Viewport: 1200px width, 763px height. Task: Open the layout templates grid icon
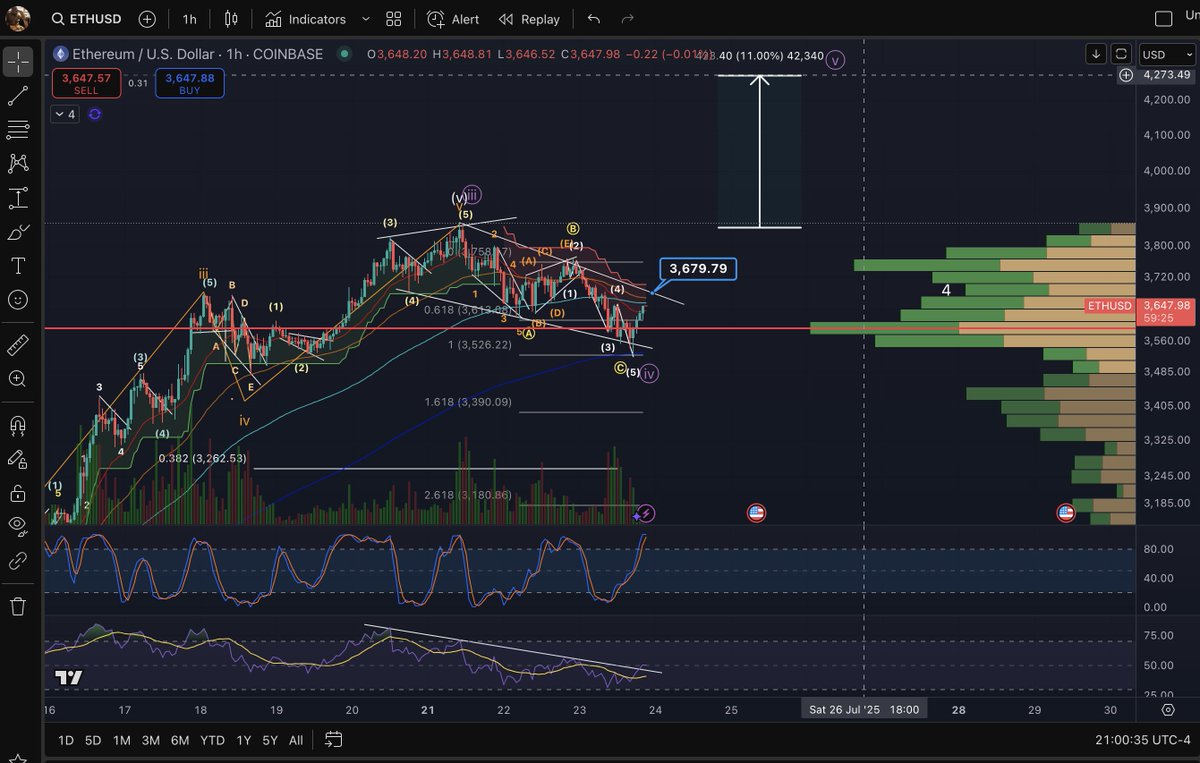click(394, 19)
